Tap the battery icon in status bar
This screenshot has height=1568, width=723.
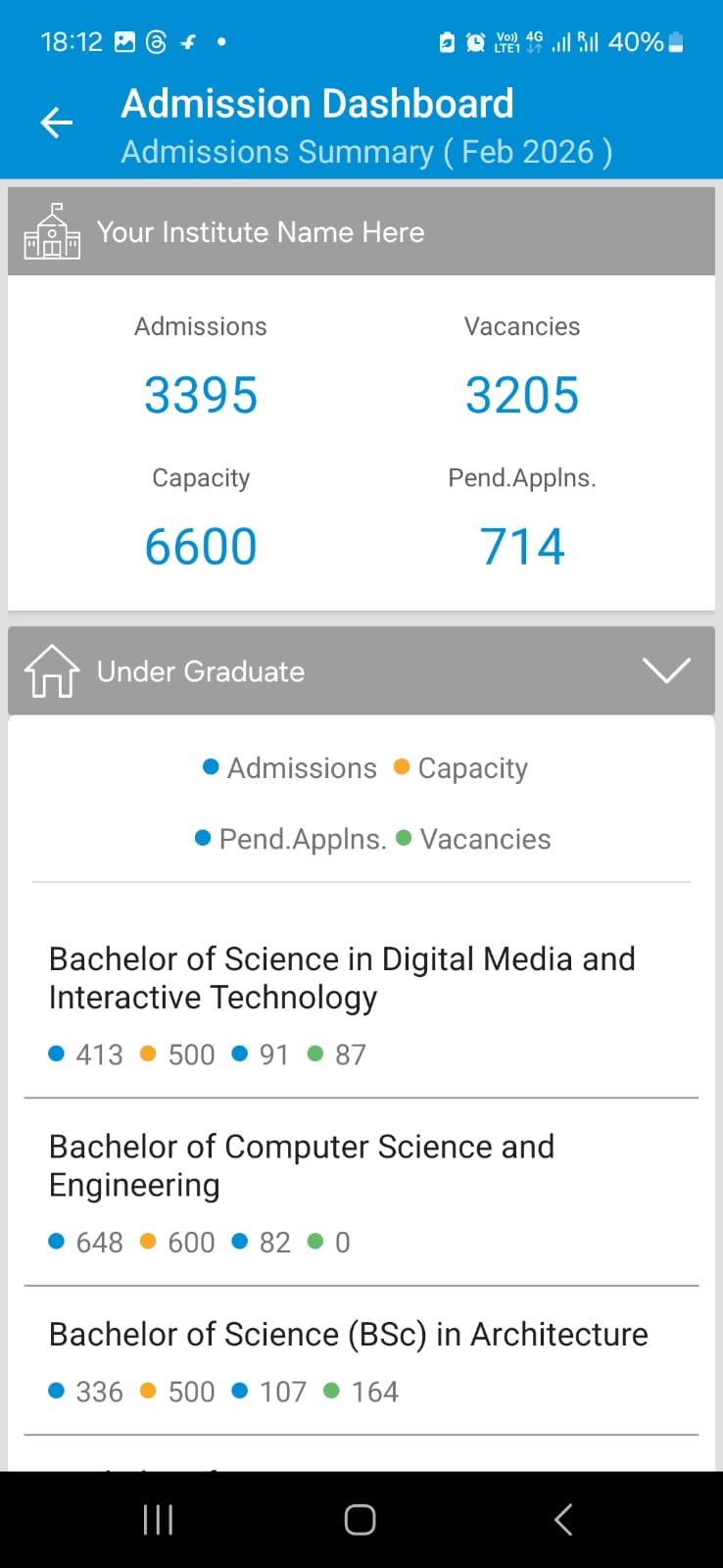(x=676, y=42)
